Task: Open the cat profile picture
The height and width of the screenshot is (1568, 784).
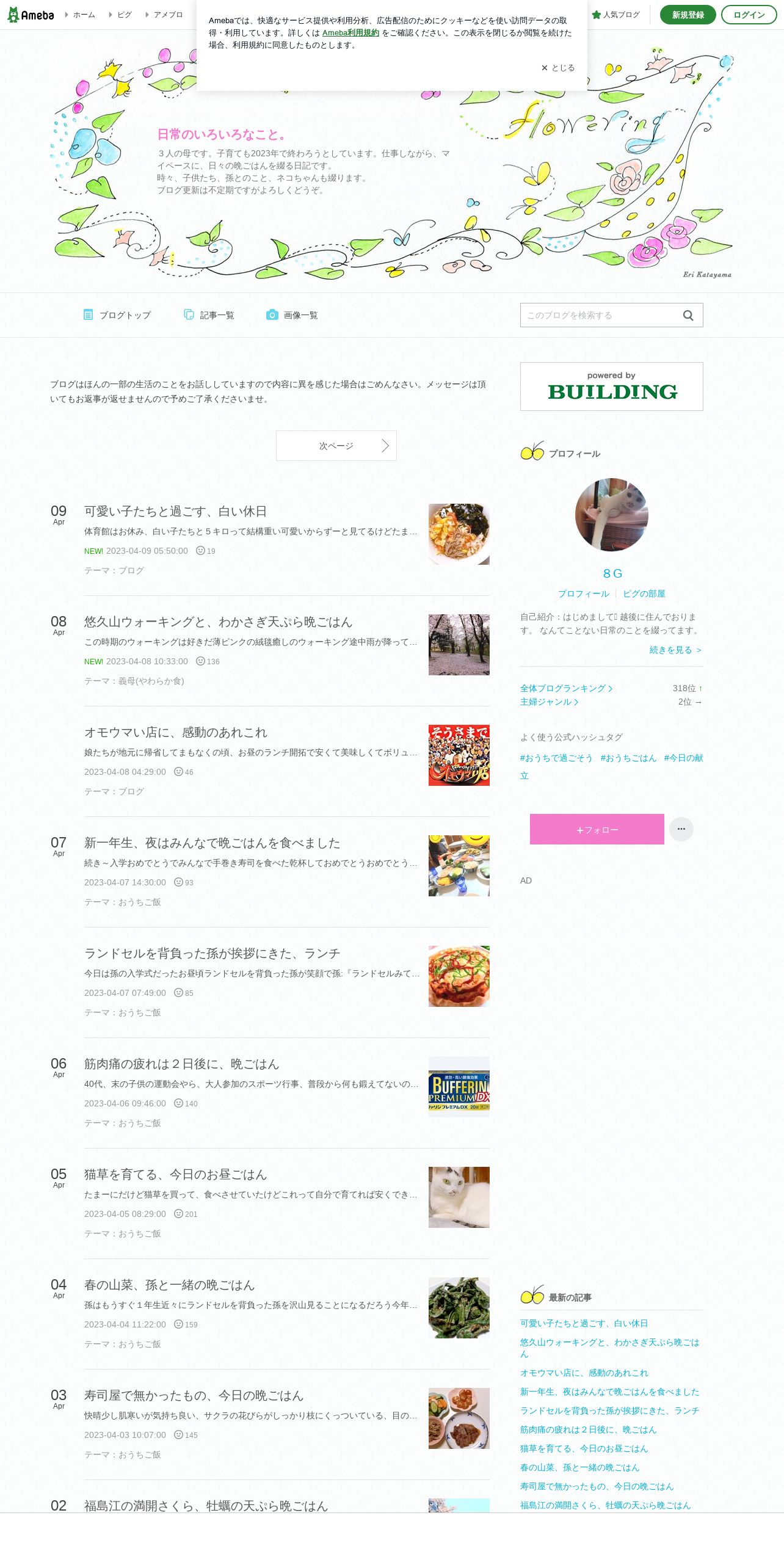Action: pyautogui.click(x=612, y=515)
